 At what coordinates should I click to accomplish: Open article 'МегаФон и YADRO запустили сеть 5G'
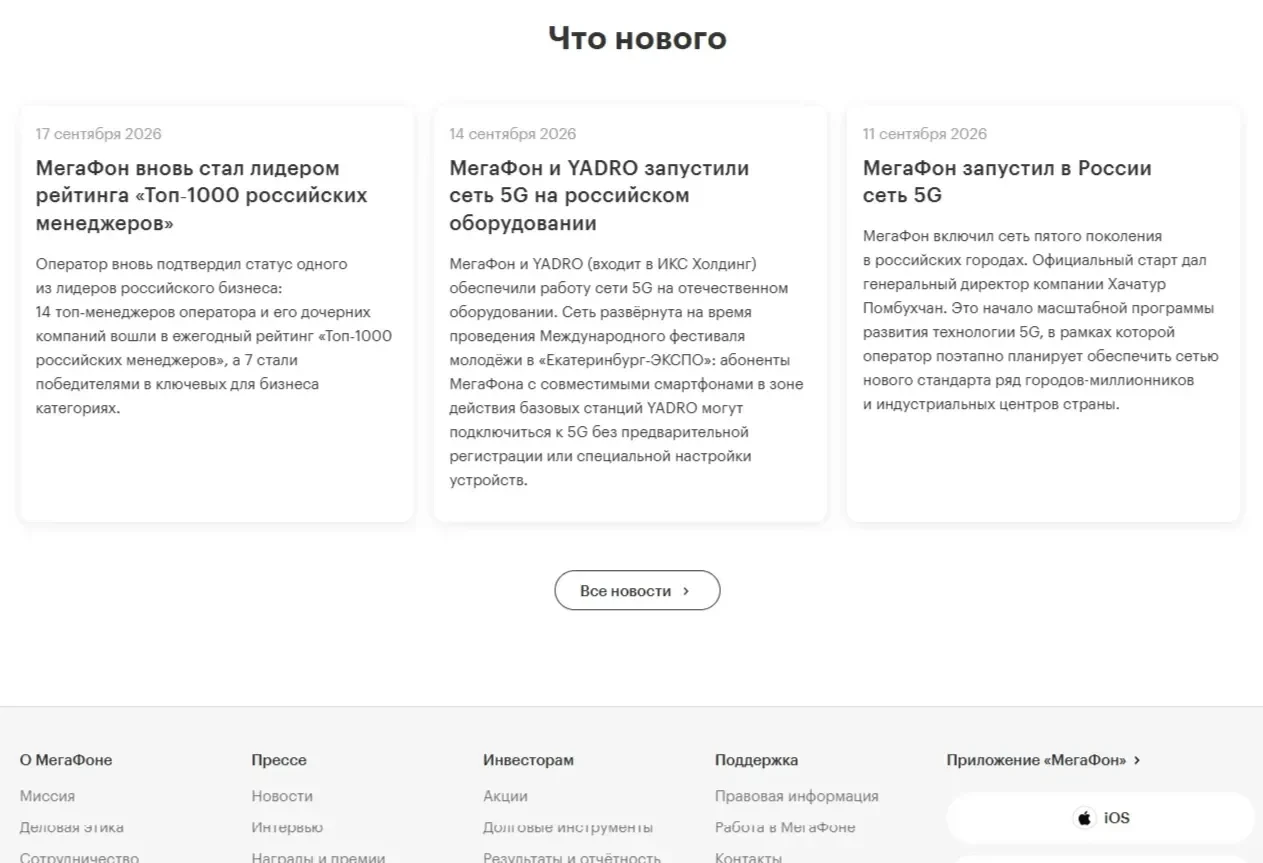(x=599, y=195)
